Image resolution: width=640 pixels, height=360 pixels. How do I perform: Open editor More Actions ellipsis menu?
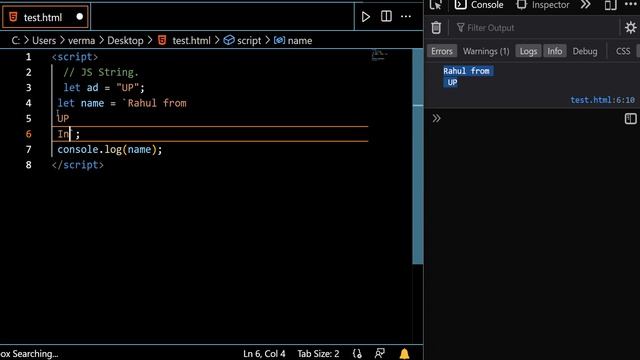[406, 17]
